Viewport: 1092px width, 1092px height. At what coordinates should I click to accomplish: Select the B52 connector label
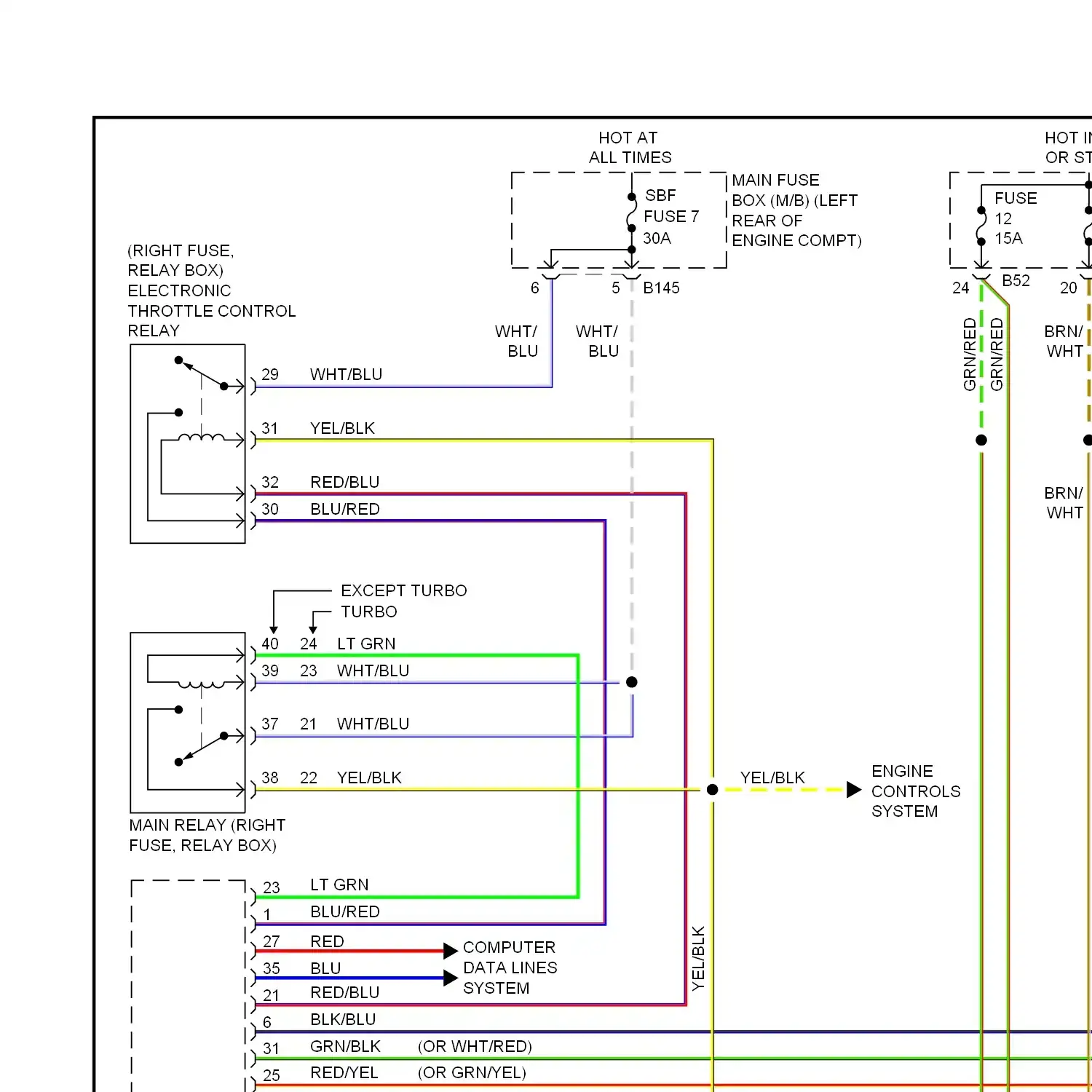[1016, 280]
